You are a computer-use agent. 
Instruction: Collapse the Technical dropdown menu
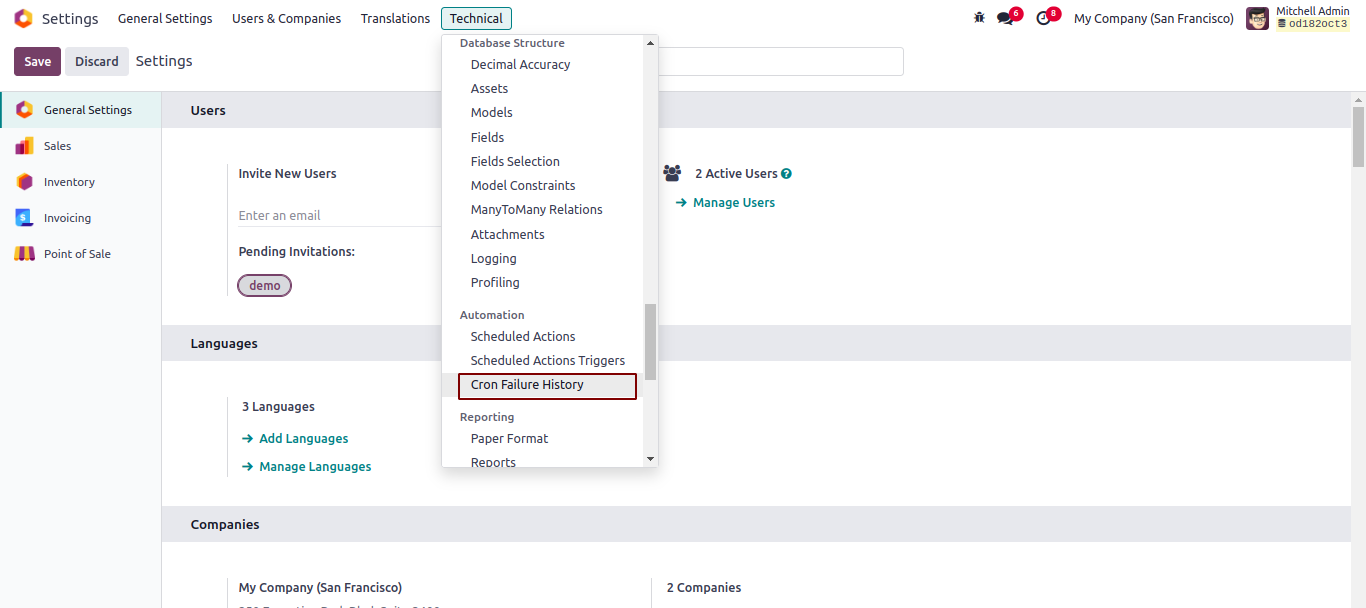(x=476, y=19)
